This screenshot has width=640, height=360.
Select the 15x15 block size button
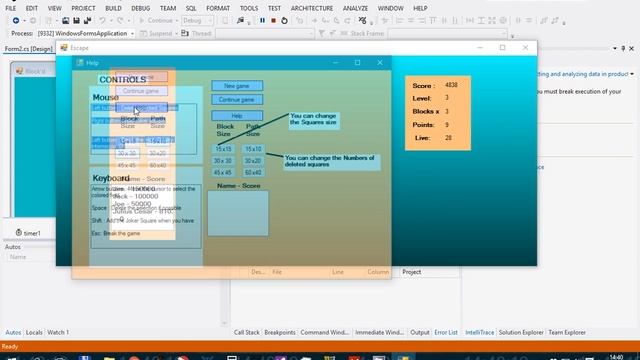(x=223, y=149)
